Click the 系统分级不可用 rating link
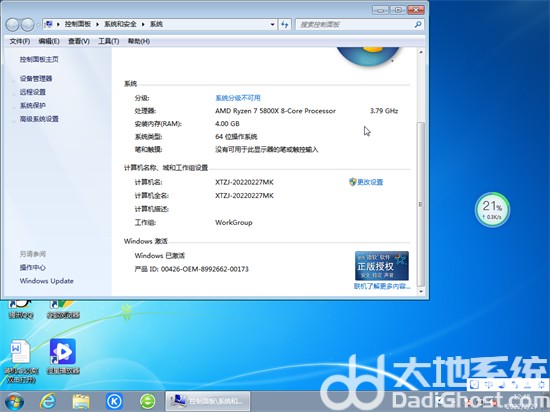Screen dimensions: 550x412 pyautogui.click(x=238, y=98)
